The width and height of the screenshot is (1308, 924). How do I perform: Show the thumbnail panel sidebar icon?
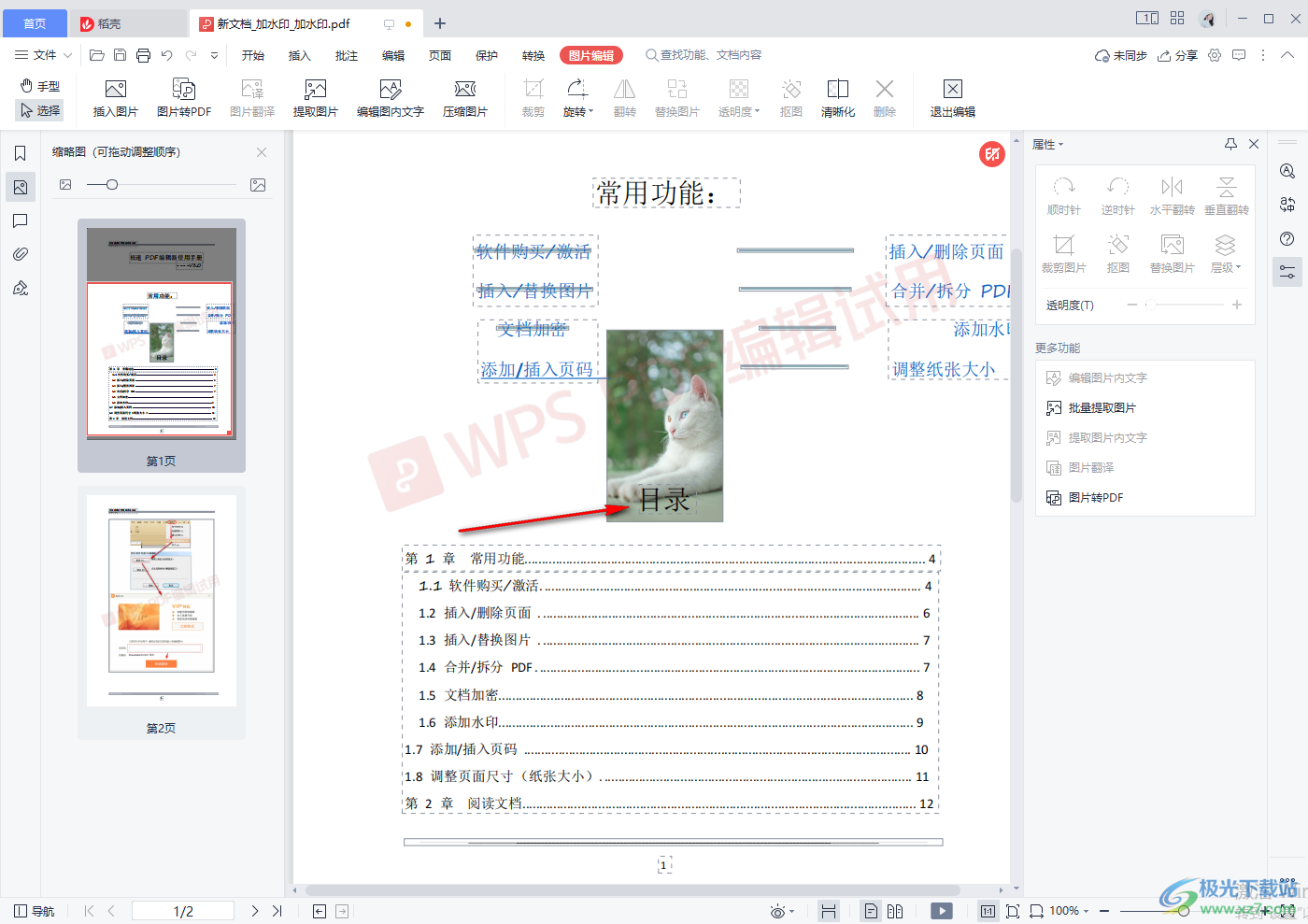[21, 188]
